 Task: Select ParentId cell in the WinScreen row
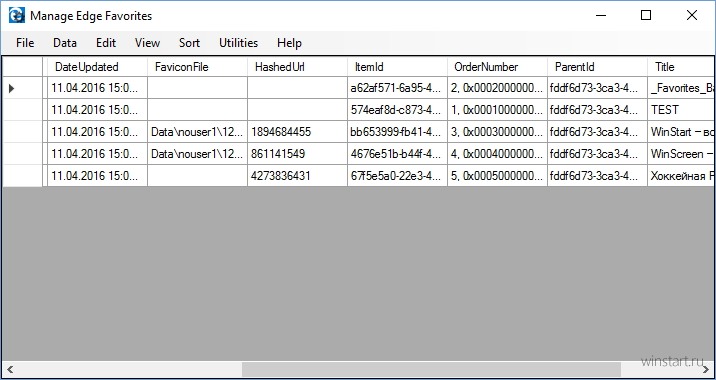point(598,154)
